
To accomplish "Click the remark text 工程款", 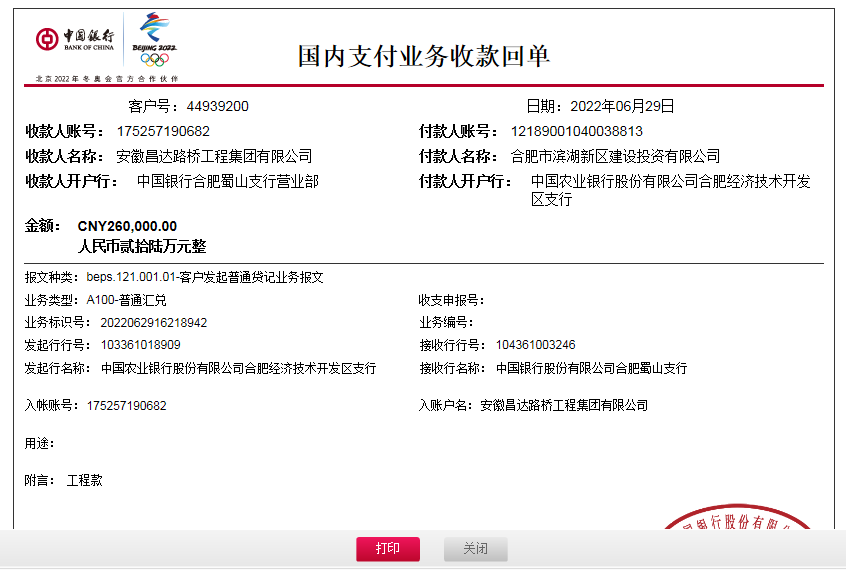I will (85, 481).
